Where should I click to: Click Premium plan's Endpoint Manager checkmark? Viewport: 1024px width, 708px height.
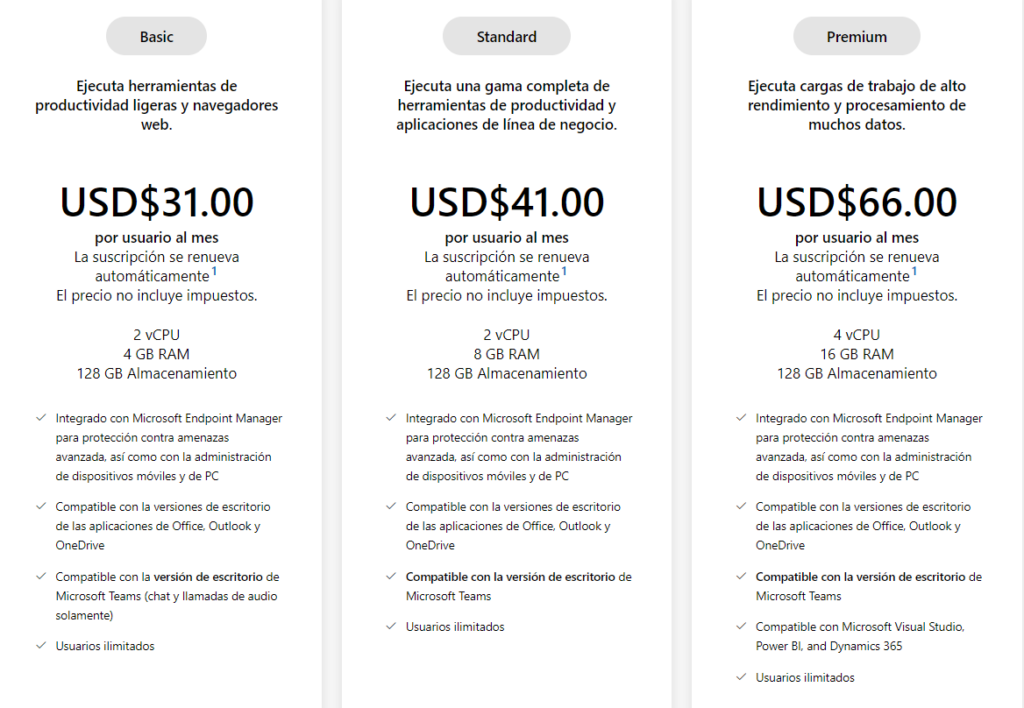pos(740,418)
